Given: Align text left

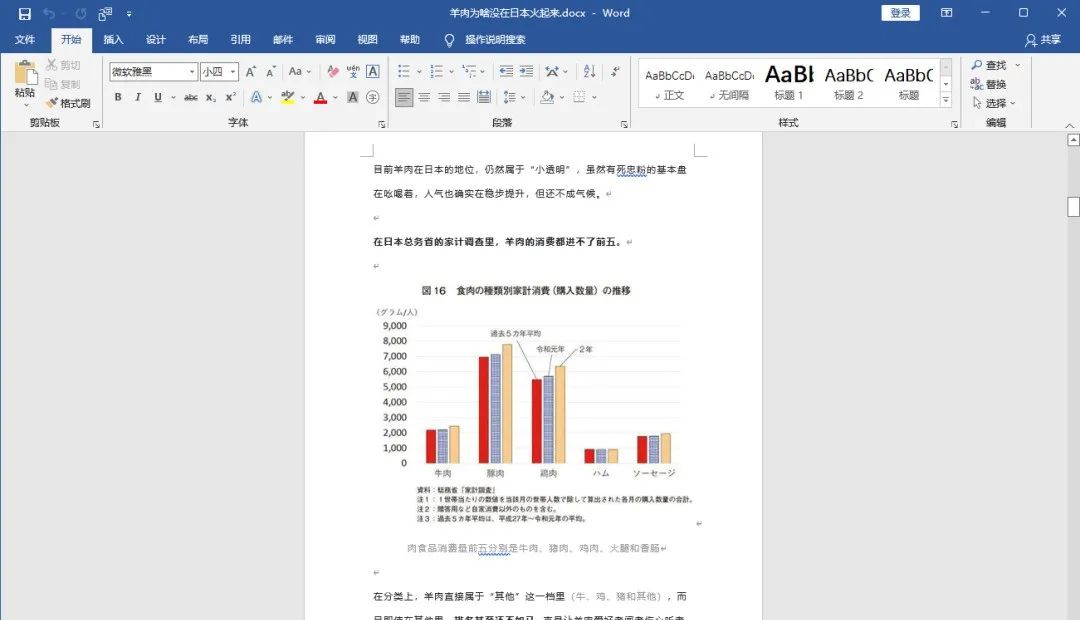Looking at the screenshot, I should pyautogui.click(x=404, y=97).
